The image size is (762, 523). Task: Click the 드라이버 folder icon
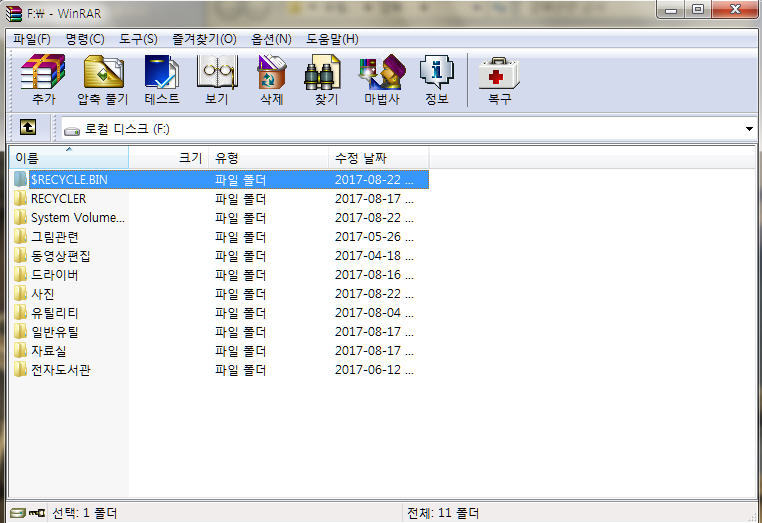(x=20, y=275)
